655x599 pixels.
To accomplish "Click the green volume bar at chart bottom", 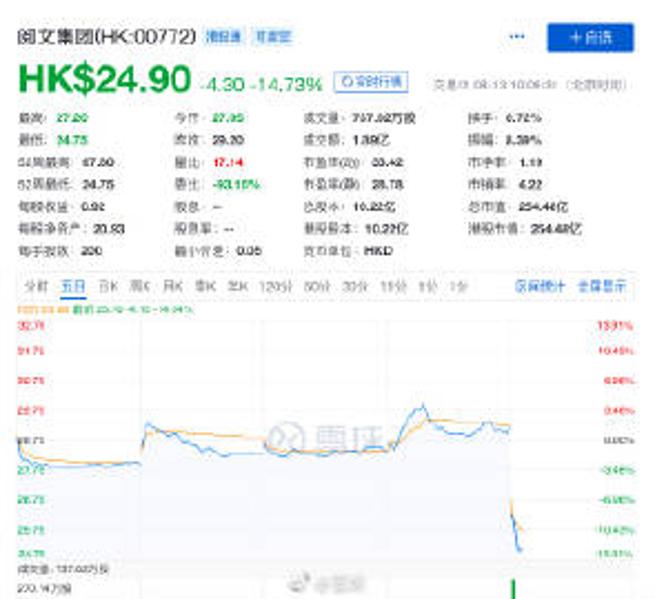I will click(x=513, y=588).
